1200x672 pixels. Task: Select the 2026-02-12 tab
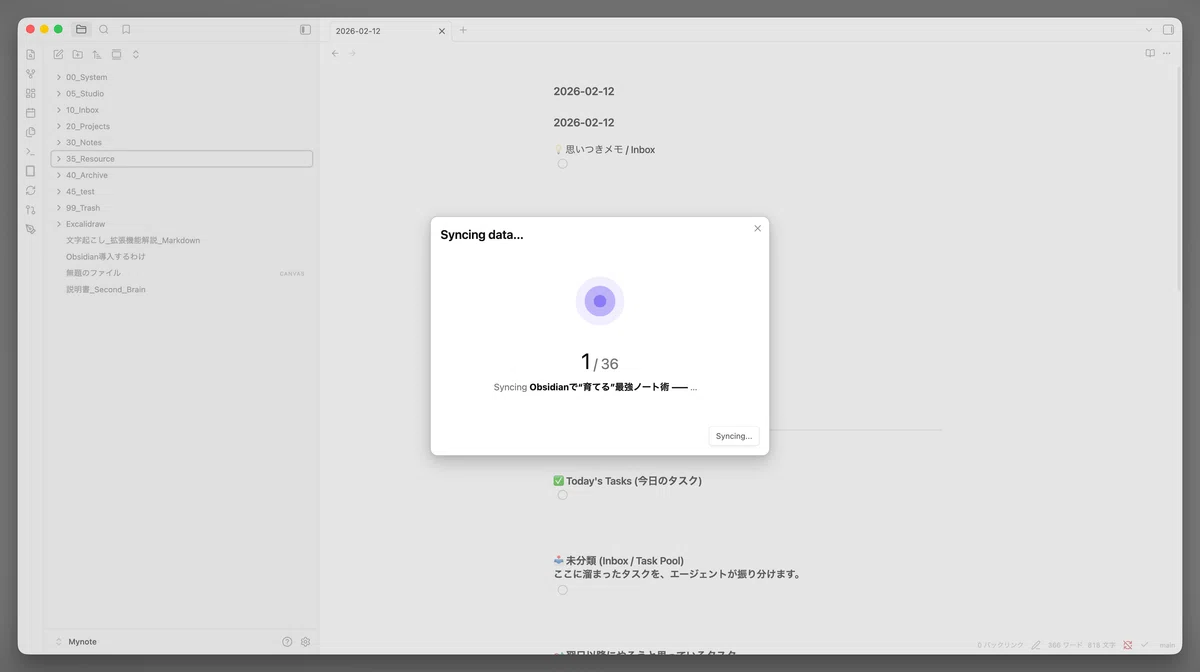391,31
